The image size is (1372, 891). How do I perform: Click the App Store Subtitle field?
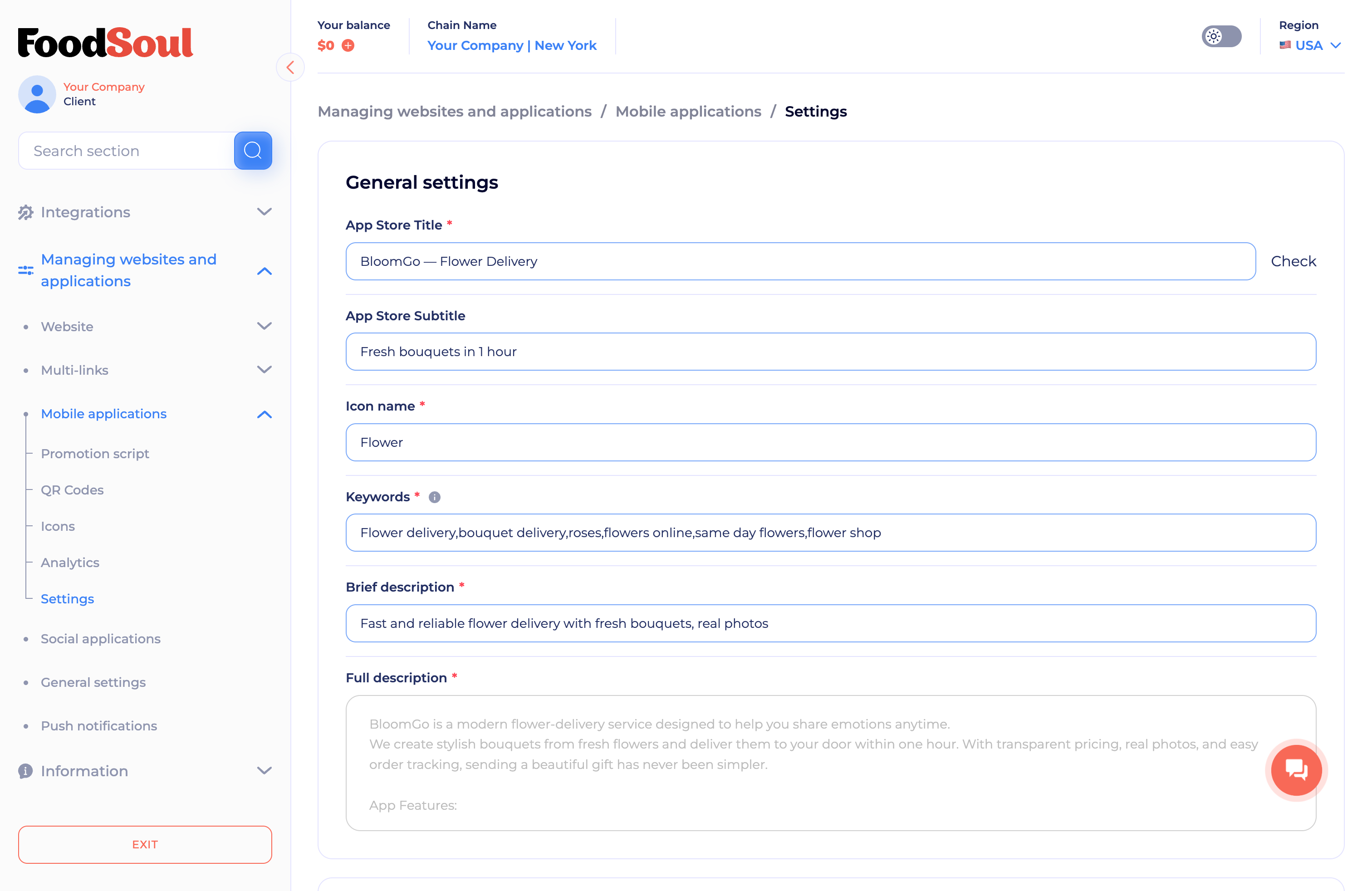[830, 352]
